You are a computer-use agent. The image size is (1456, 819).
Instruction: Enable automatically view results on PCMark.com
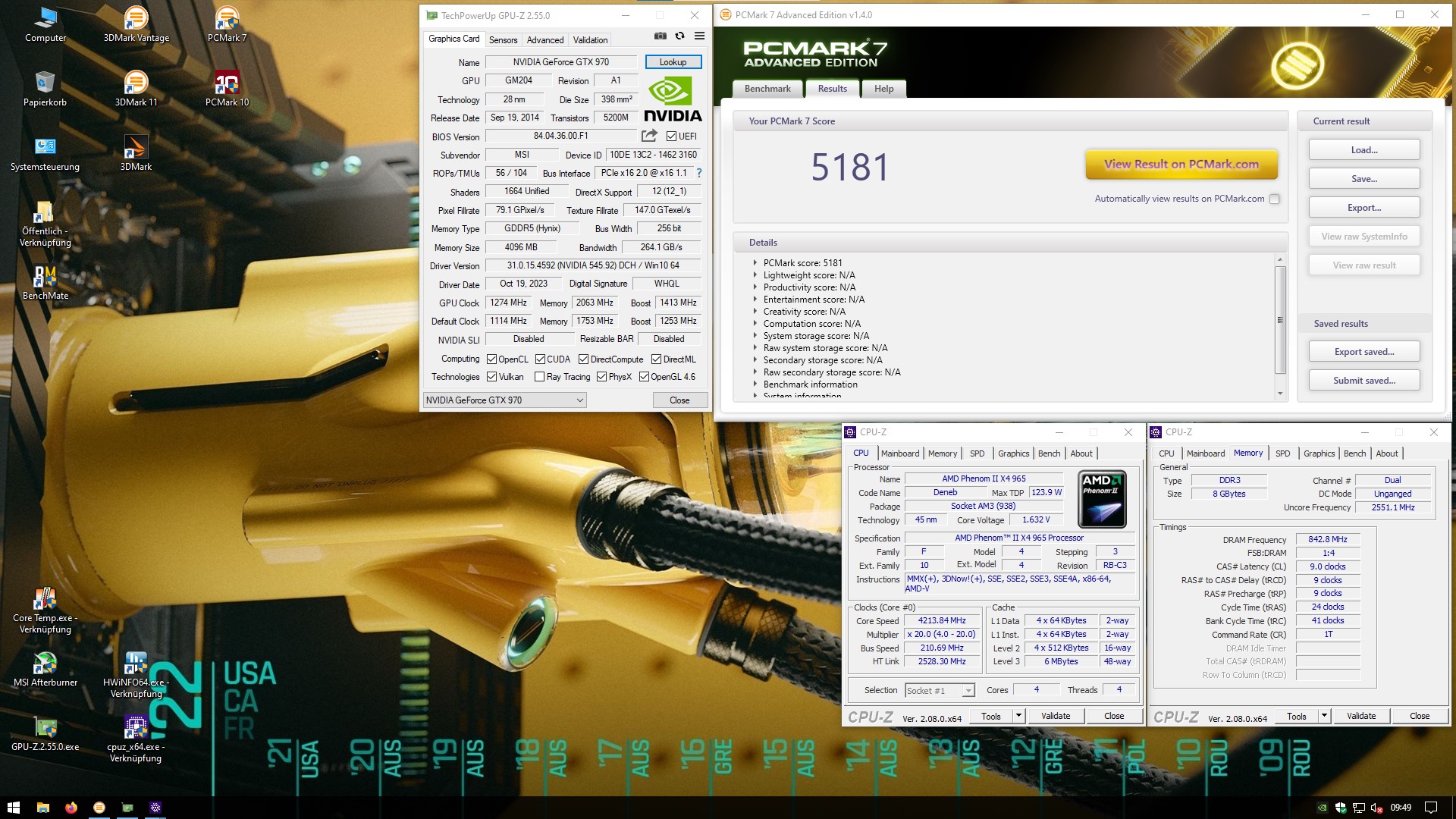[1274, 199]
